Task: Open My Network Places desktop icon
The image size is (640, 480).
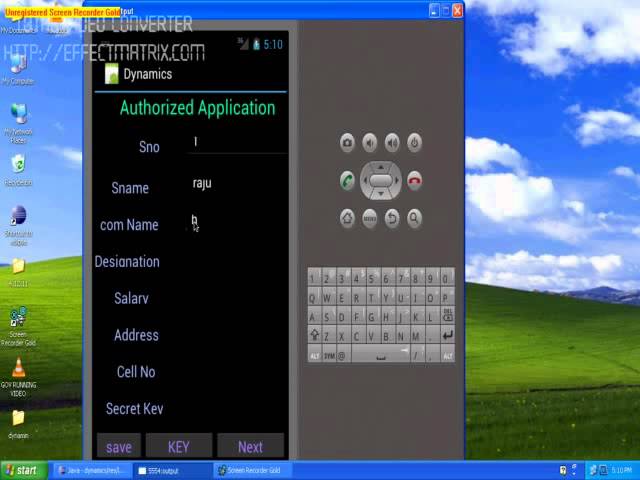Action: click(x=18, y=123)
